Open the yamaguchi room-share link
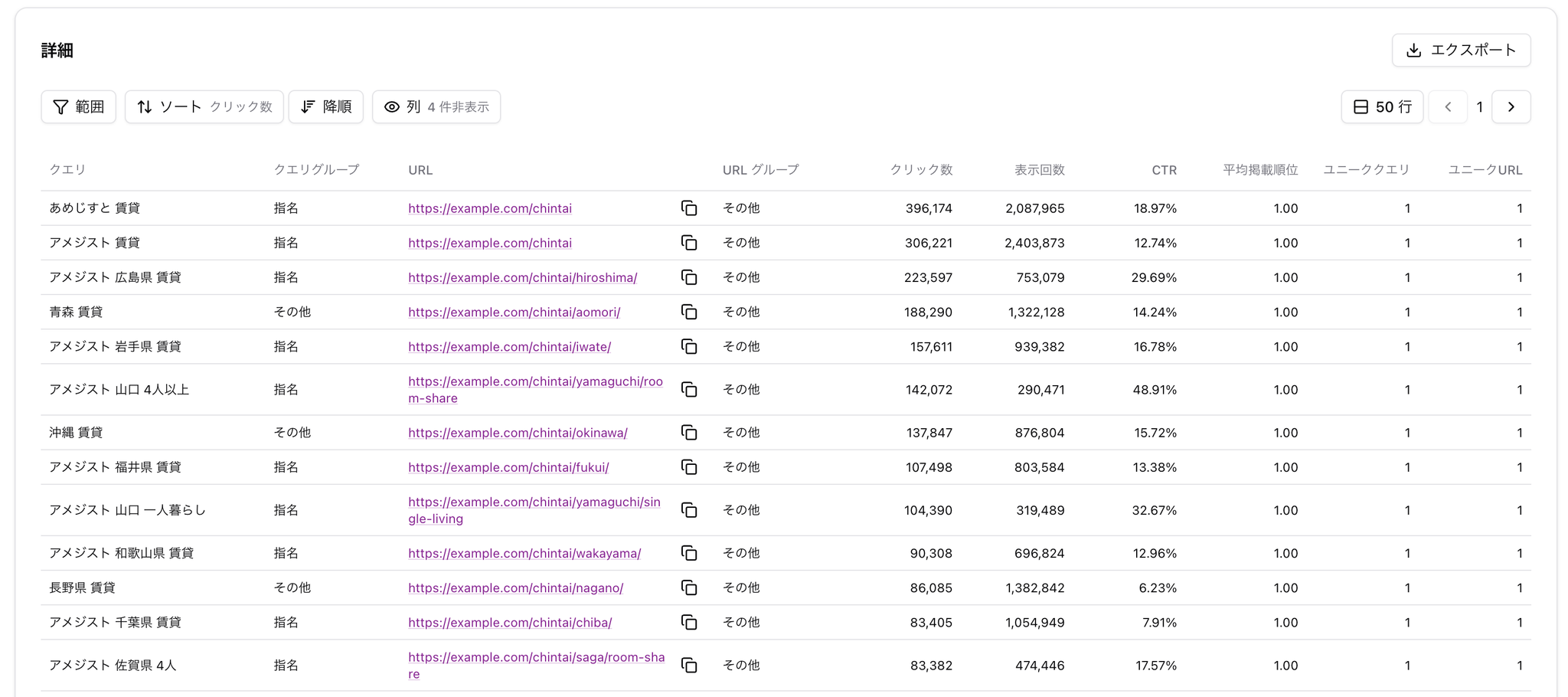 click(x=536, y=390)
